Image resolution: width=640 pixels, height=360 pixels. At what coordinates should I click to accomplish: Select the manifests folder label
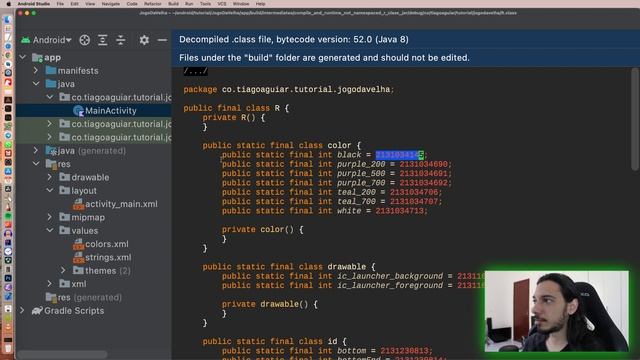(x=78, y=71)
